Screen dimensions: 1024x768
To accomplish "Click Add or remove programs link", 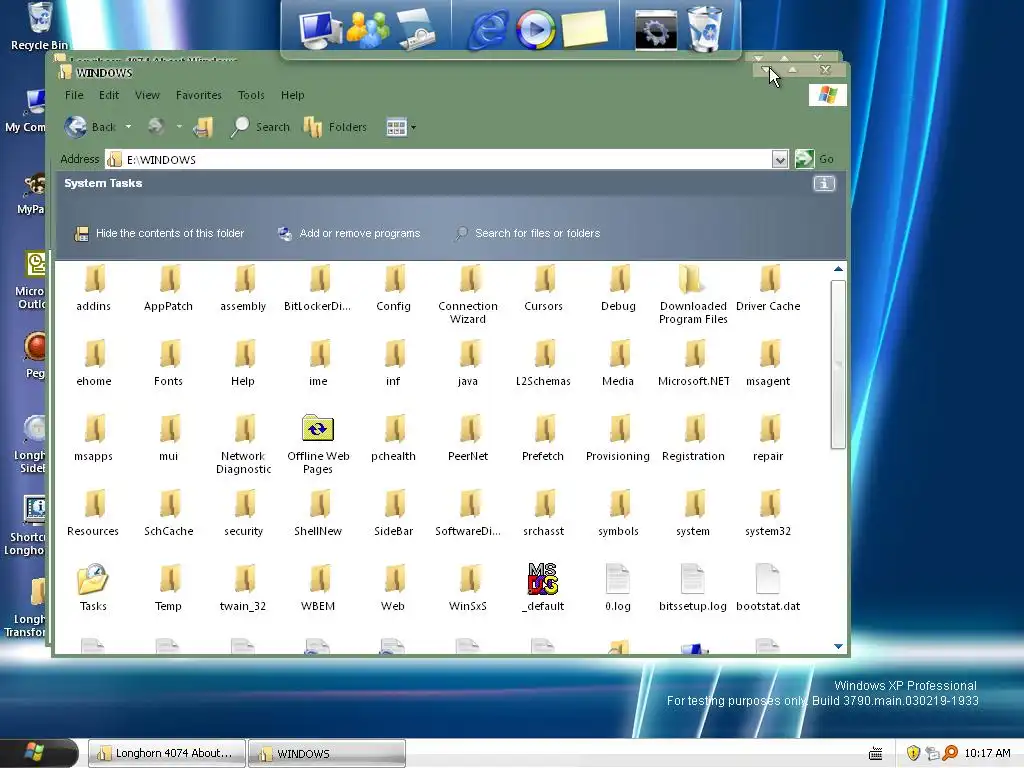I will click(x=349, y=233).
